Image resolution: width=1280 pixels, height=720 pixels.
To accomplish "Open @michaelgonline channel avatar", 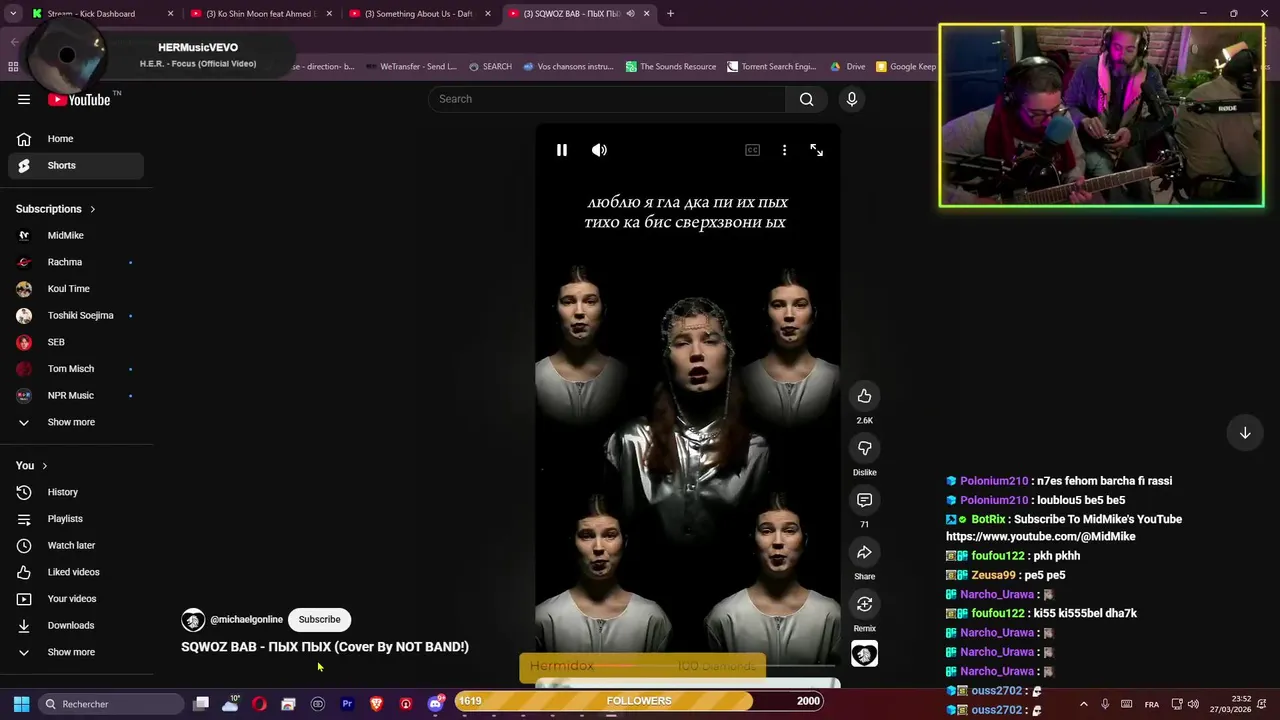I will click(193, 620).
